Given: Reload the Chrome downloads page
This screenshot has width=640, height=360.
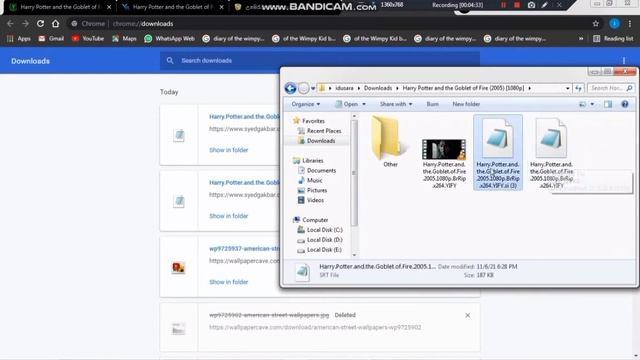Looking at the screenshot, I should [x=40, y=24].
